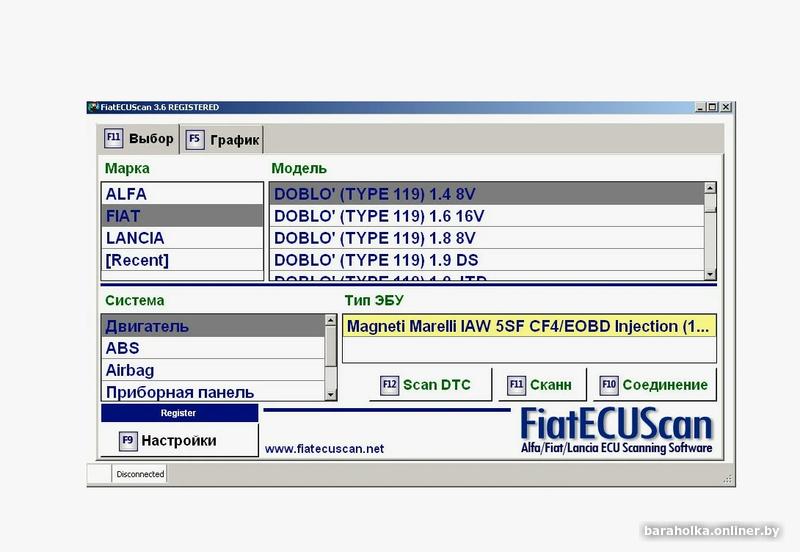Click the FiatECUScan logo

point(616,431)
